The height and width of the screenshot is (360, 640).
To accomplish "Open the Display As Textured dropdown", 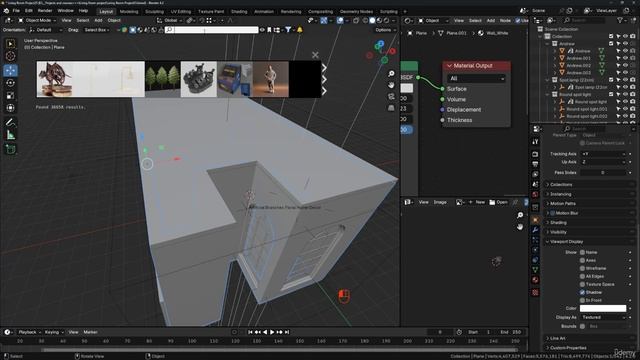I will click(x=603, y=317).
